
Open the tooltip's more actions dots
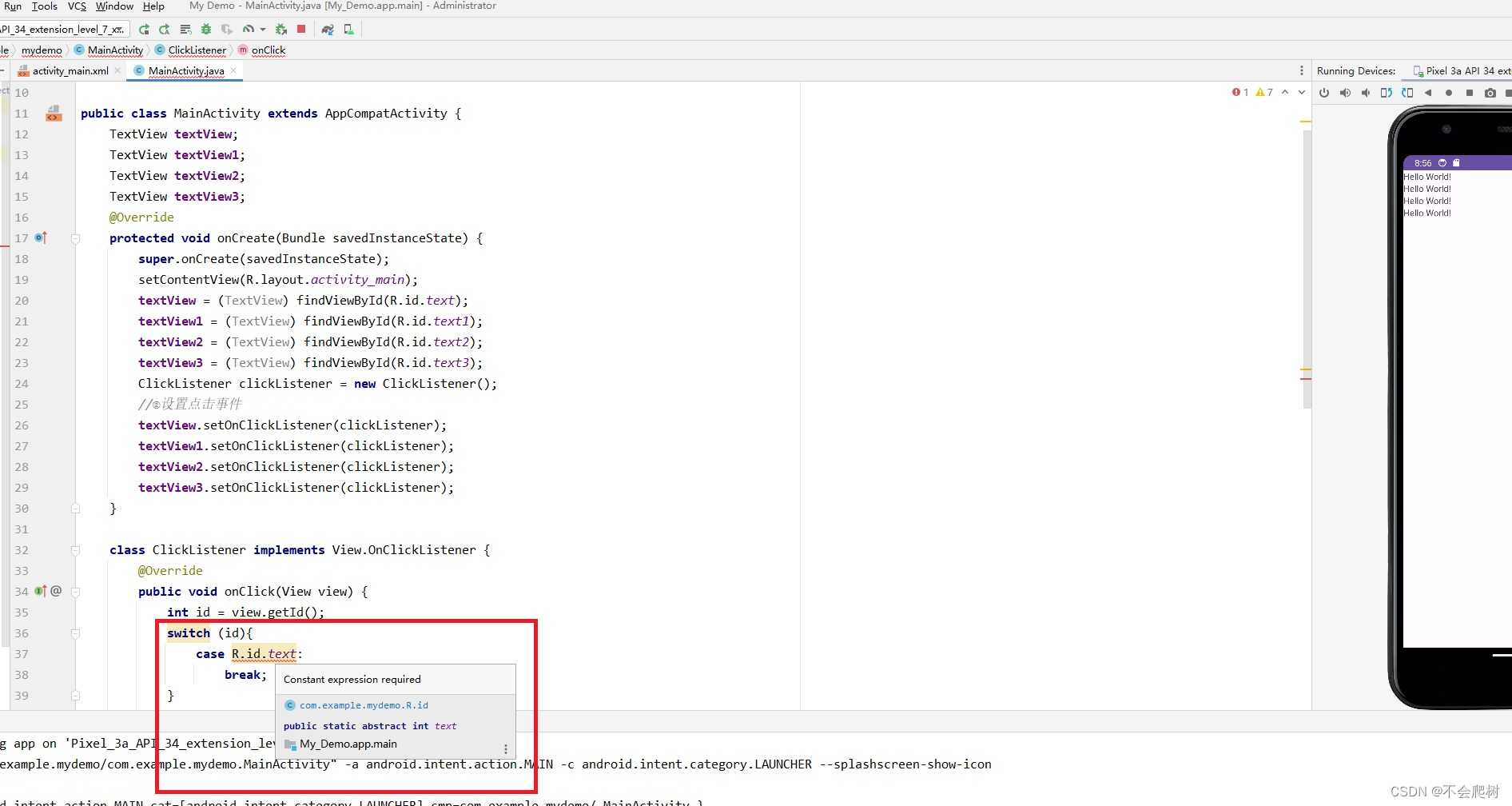coord(505,749)
